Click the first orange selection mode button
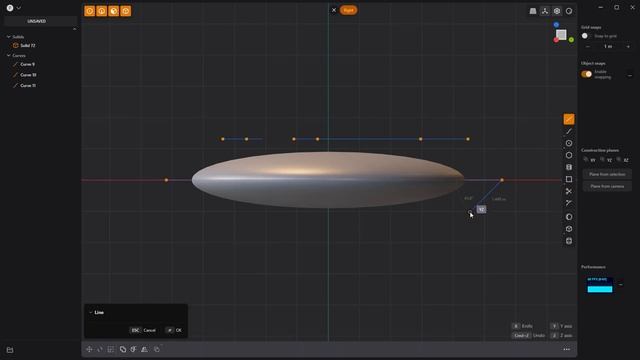 [x=89, y=11]
